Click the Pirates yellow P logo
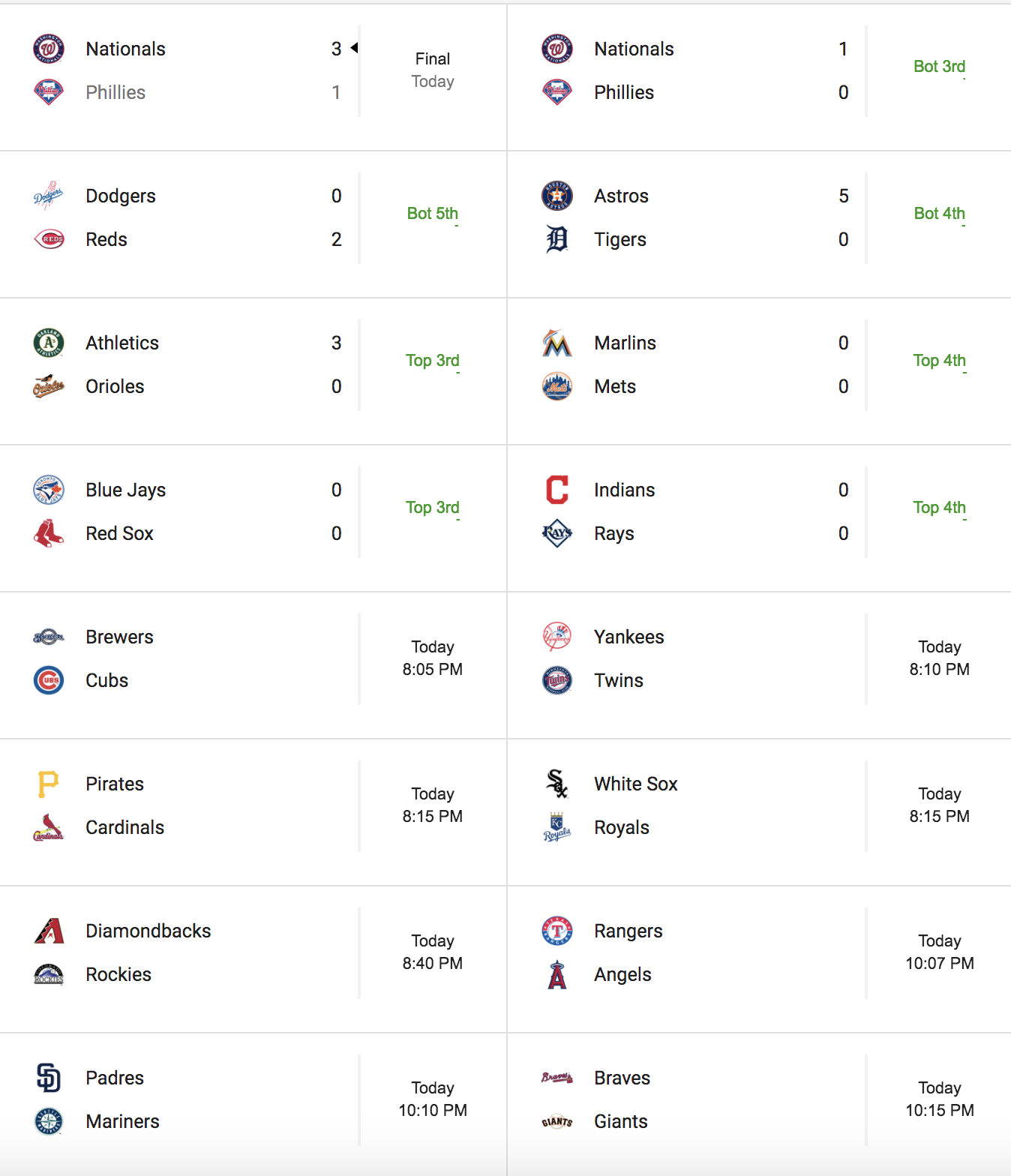This screenshot has width=1011, height=1176. coord(49,784)
